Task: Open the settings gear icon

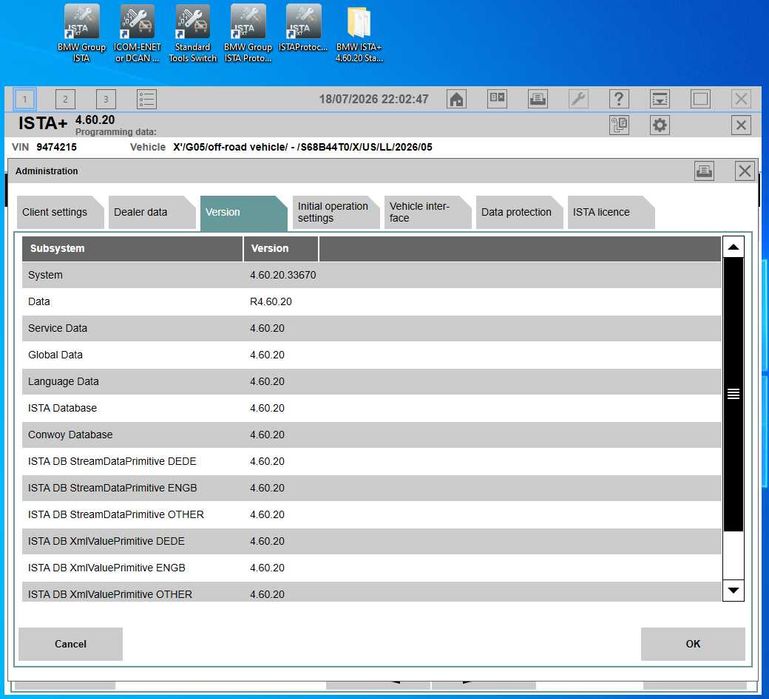Action: pyautogui.click(x=660, y=126)
